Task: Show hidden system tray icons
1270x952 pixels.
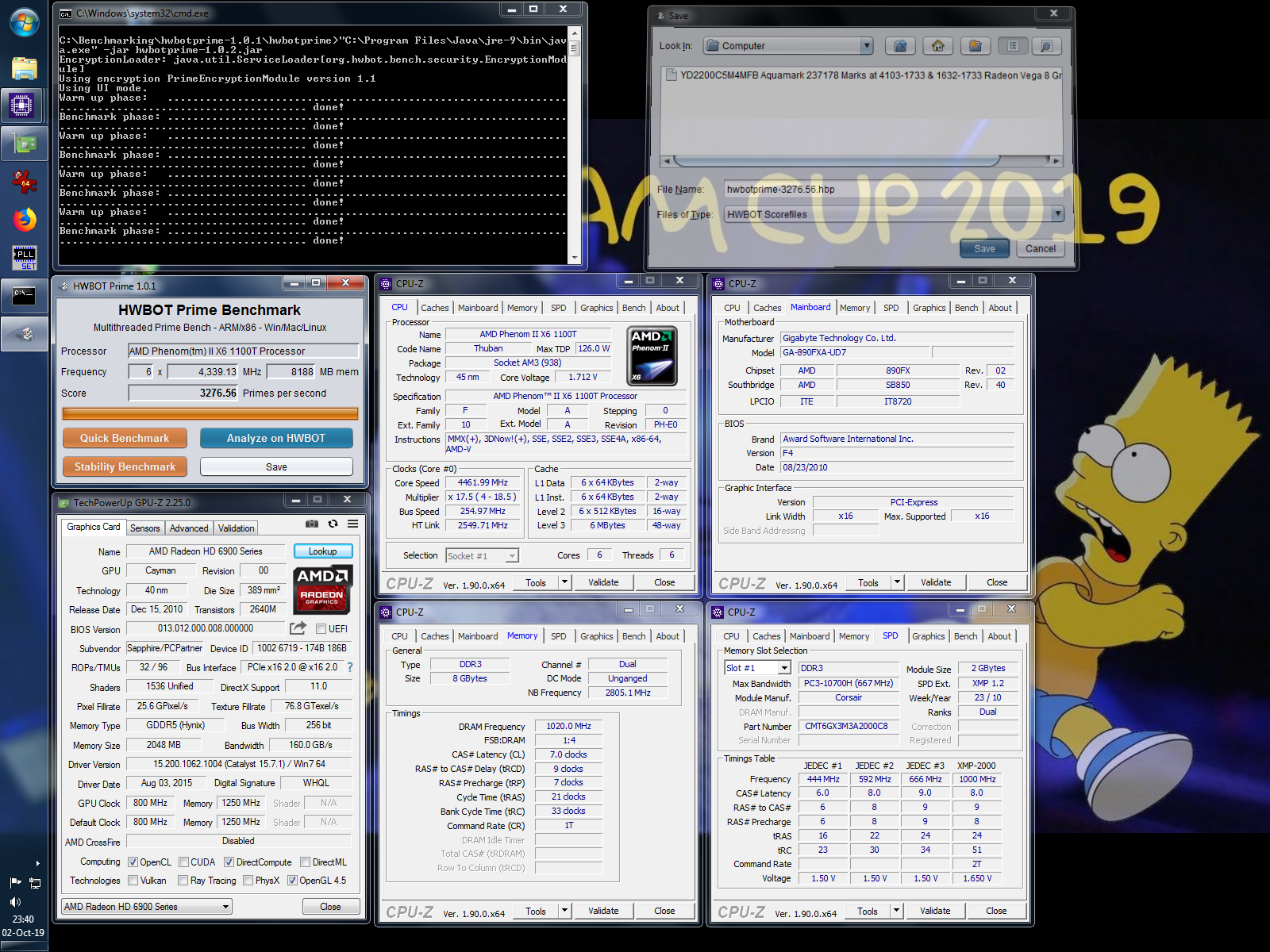Action: click(x=37, y=863)
